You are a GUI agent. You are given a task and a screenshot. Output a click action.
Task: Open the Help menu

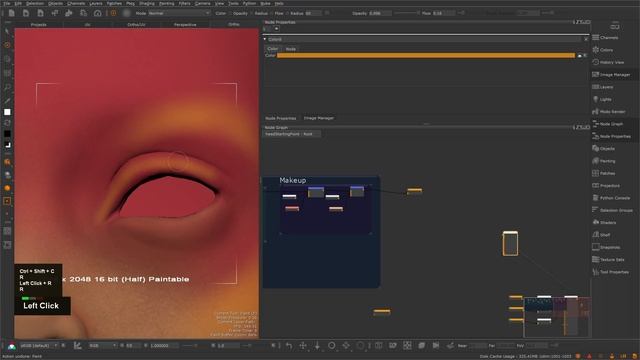click(279, 3)
